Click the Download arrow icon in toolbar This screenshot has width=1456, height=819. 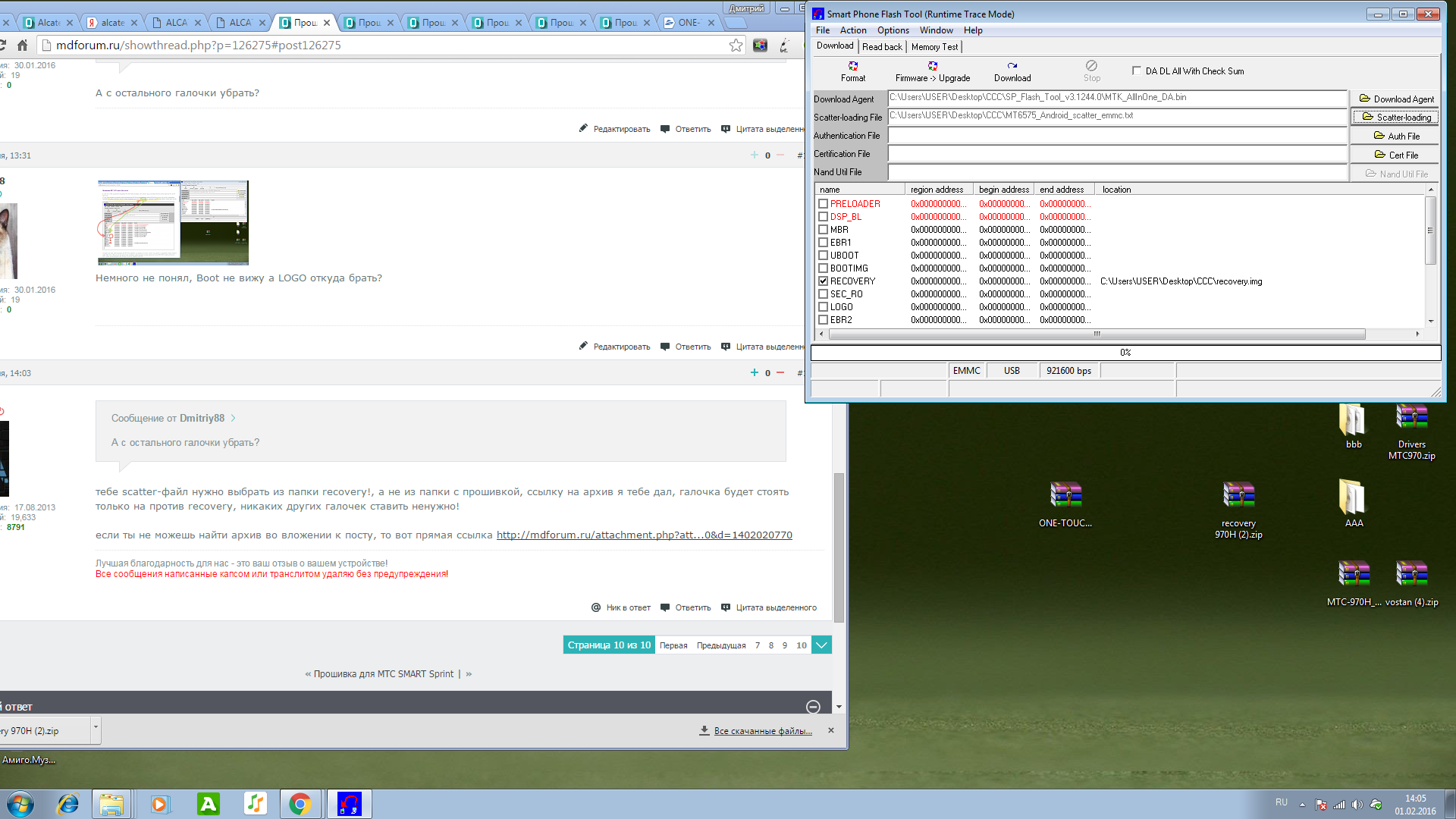1012,67
